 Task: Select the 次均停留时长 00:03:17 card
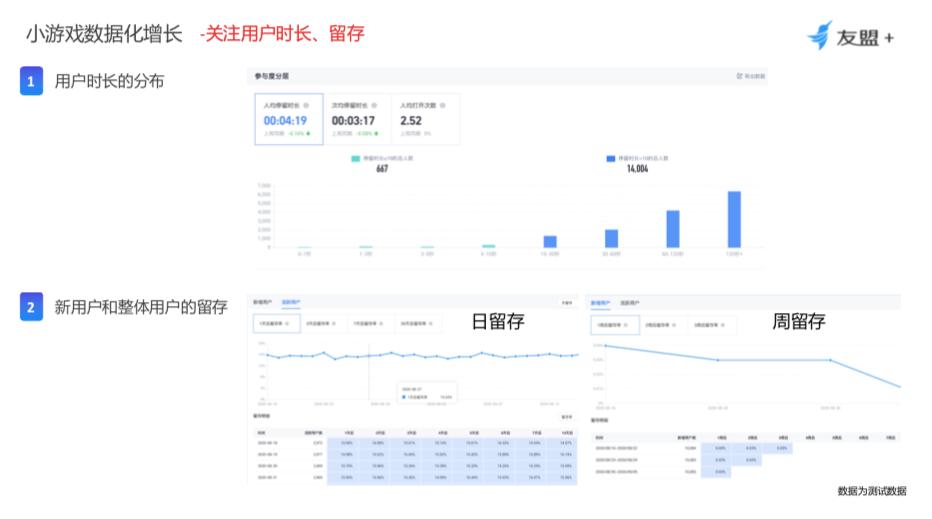(357, 119)
